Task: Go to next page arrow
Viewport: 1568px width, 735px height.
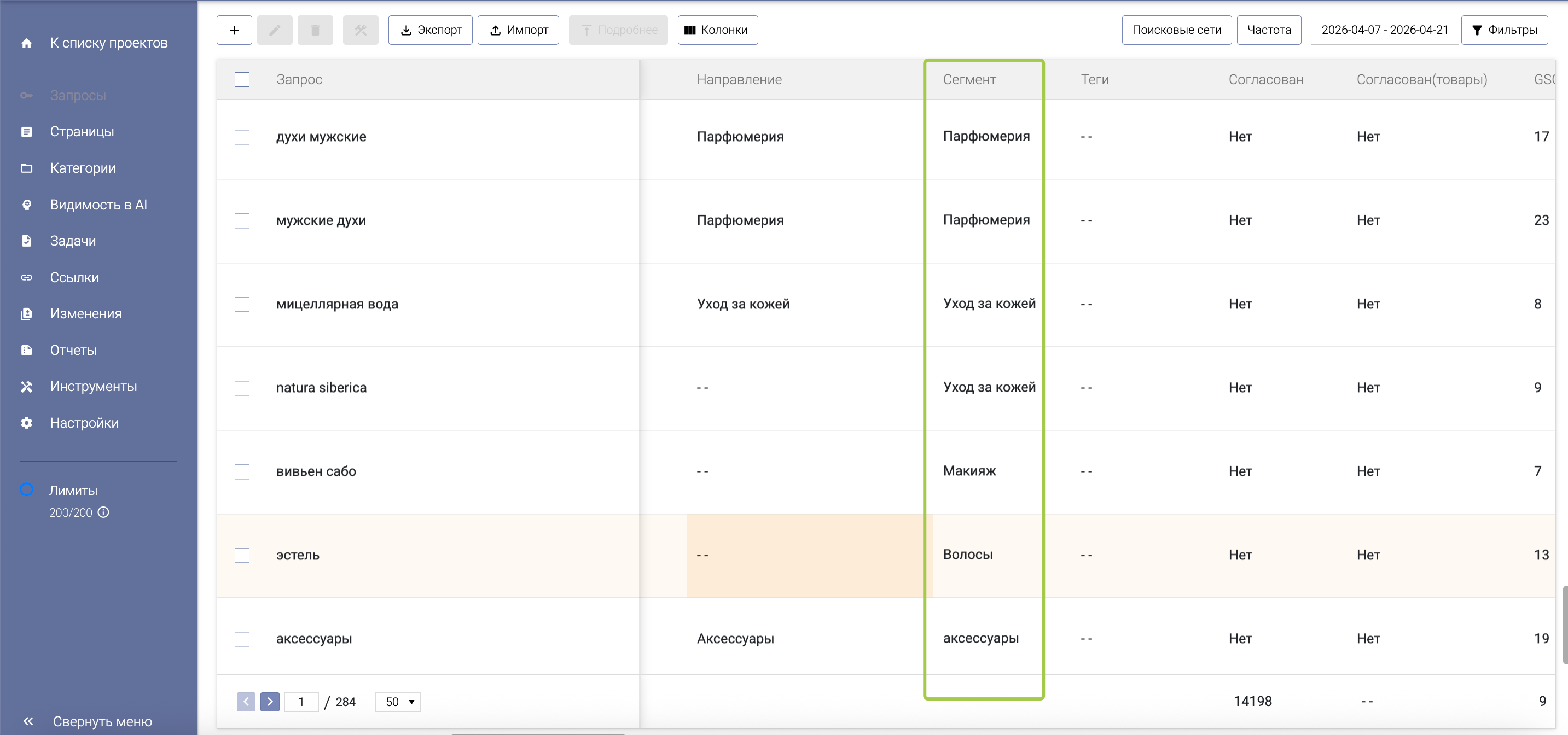Action: point(270,702)
